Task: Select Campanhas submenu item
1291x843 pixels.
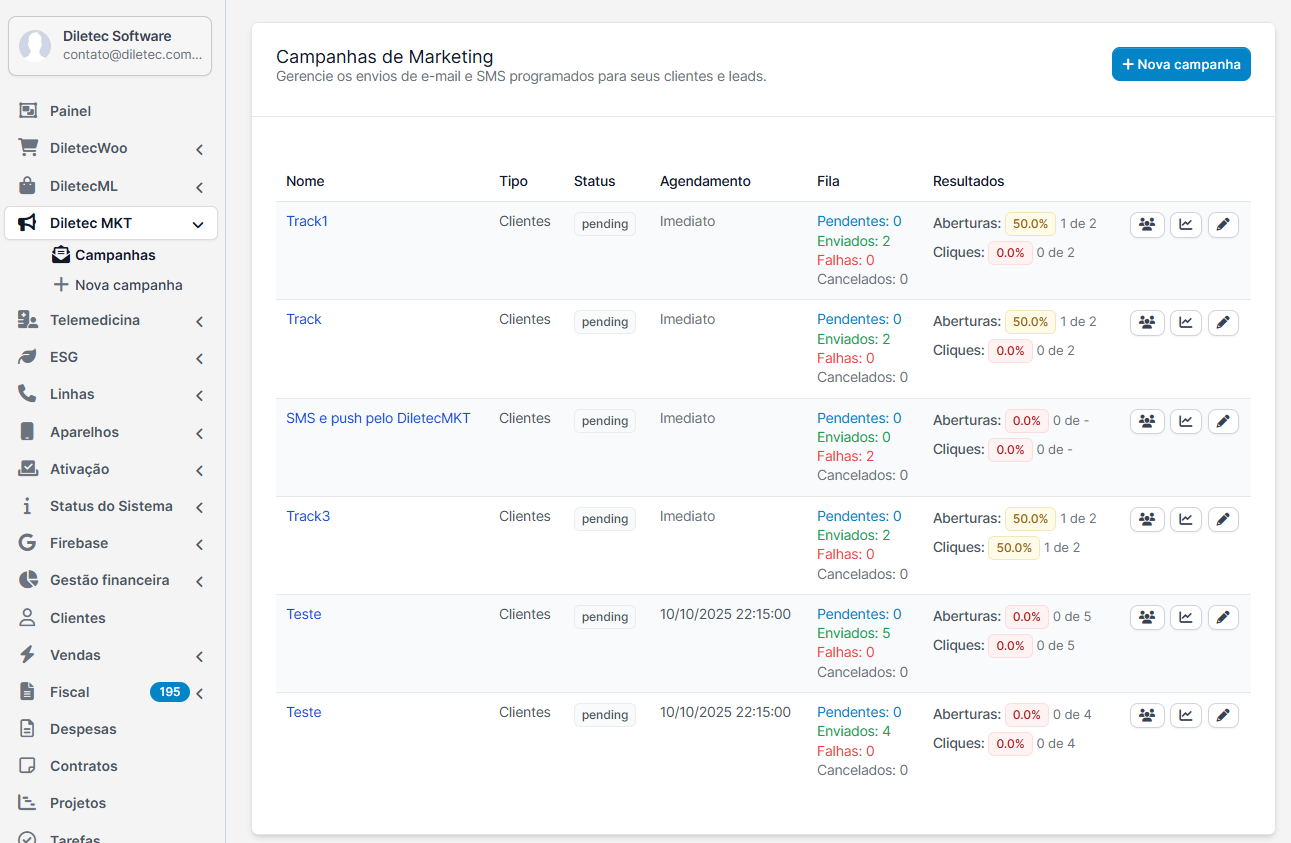Action: (114, 255)
